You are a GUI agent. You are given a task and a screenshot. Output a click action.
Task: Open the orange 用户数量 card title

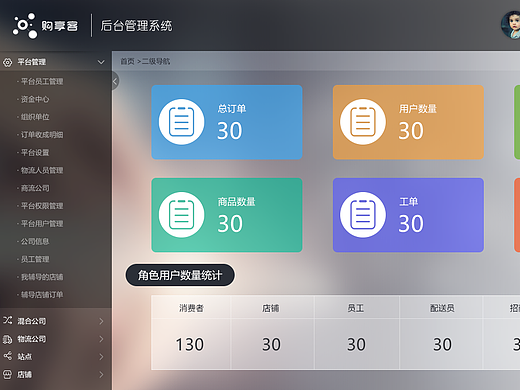pyautogui.click(x=418, y=109)
